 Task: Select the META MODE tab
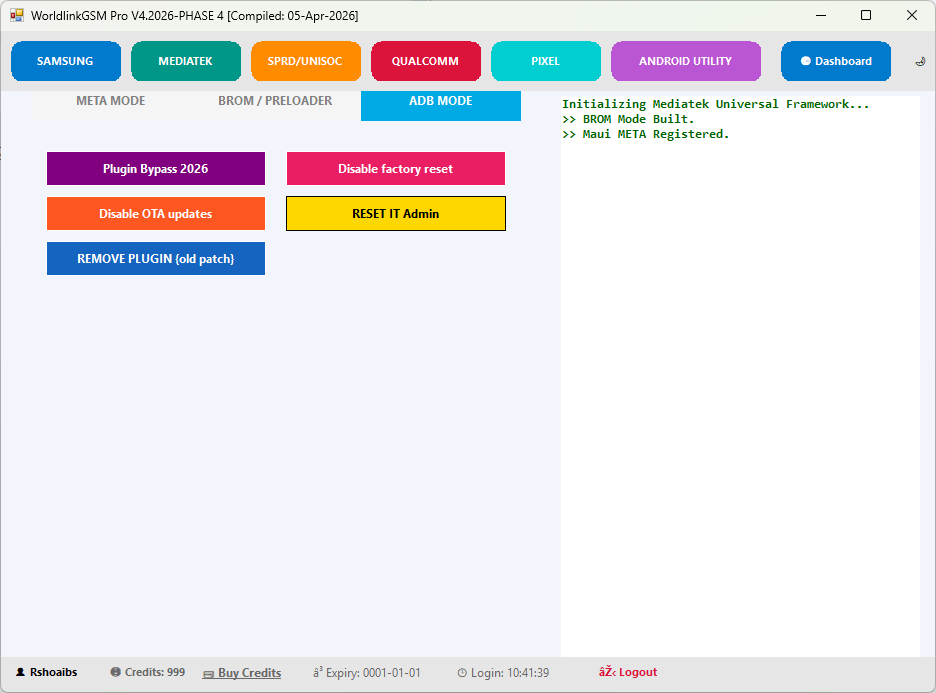point(111,101)
